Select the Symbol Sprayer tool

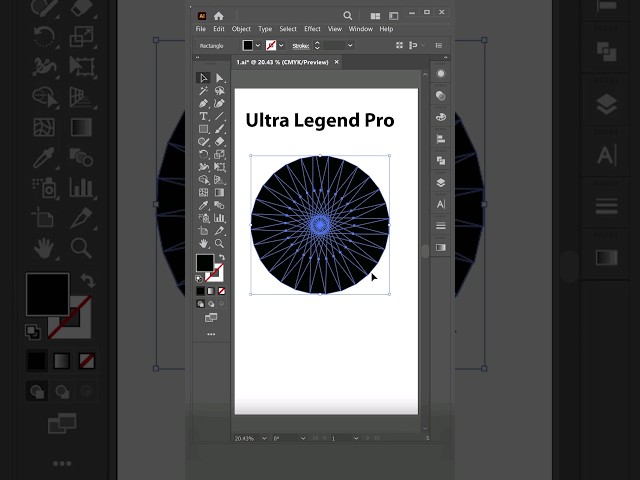pos(203,218)
